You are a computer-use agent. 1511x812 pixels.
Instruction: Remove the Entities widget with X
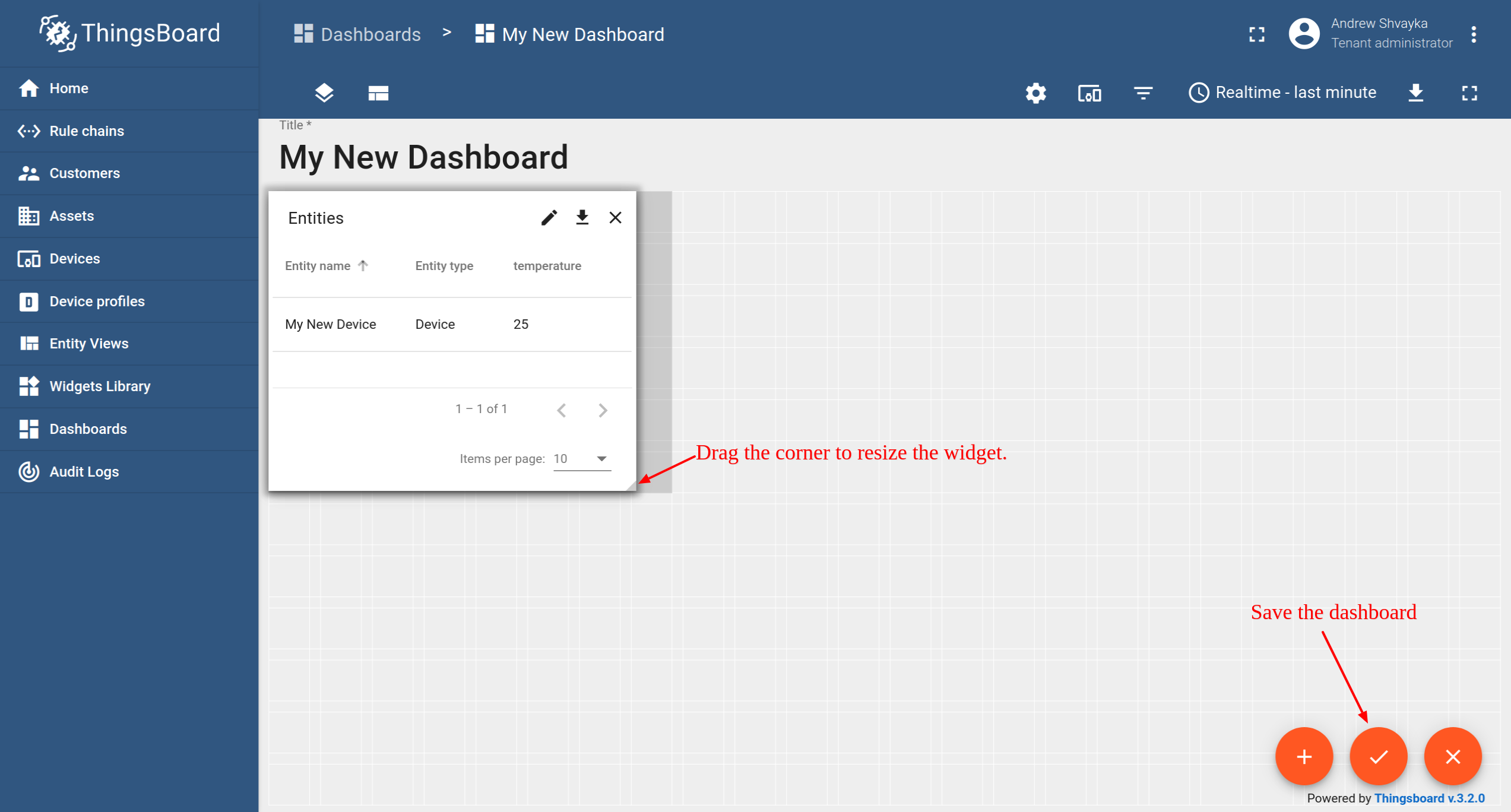tap(615, 218)
